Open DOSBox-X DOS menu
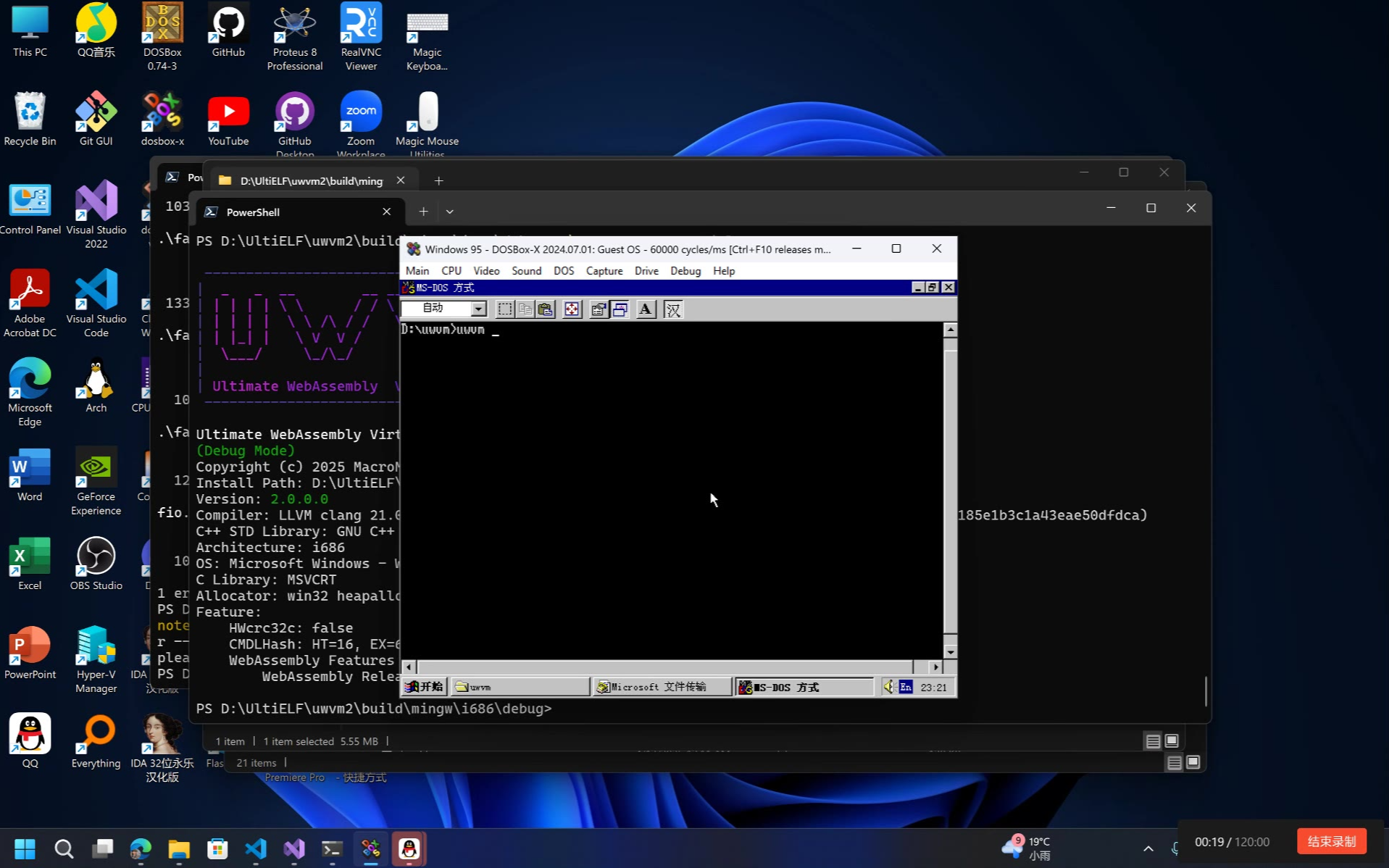 pyautogui.click(x=564, y=271)
